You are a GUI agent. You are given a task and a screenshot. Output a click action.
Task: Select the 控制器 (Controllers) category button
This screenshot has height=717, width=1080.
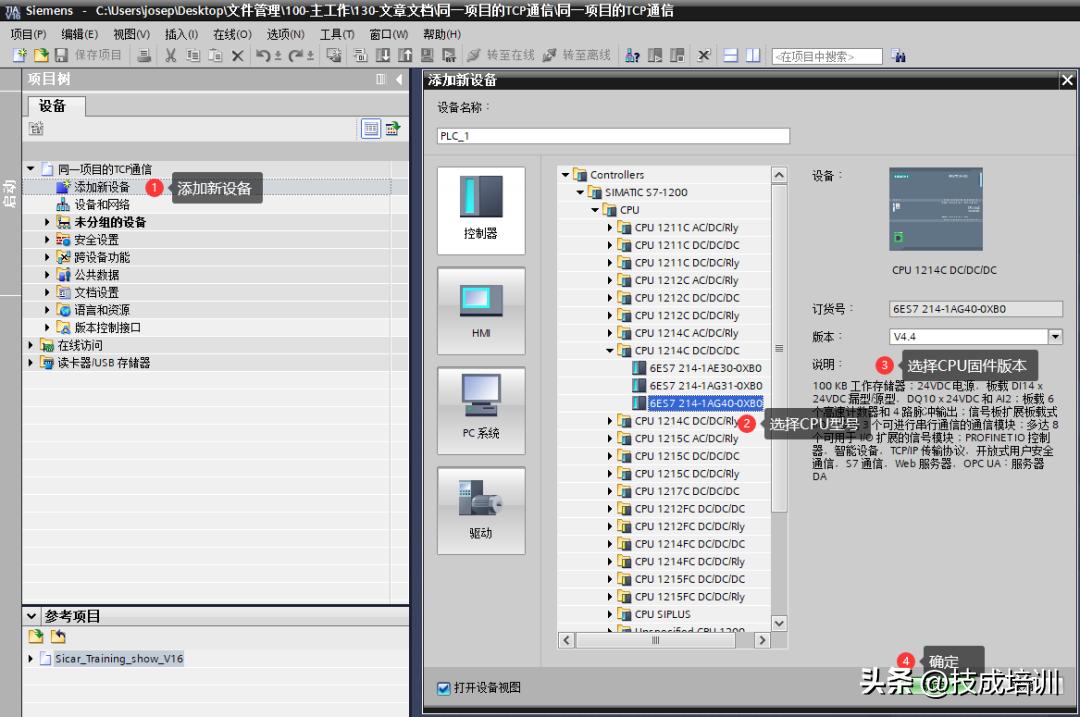coord(480,211)
